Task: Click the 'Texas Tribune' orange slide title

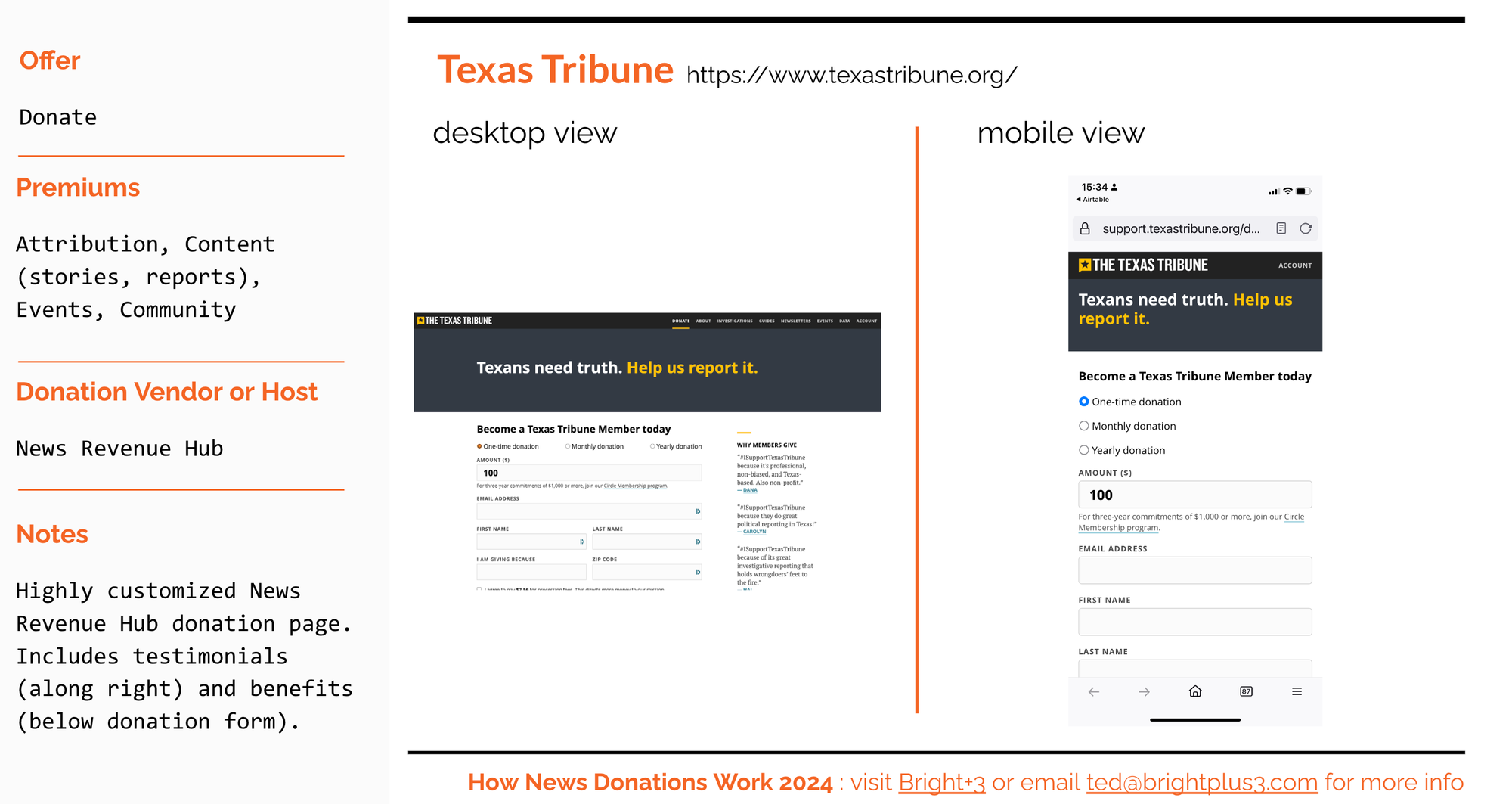Action: [x=555, y=70]
